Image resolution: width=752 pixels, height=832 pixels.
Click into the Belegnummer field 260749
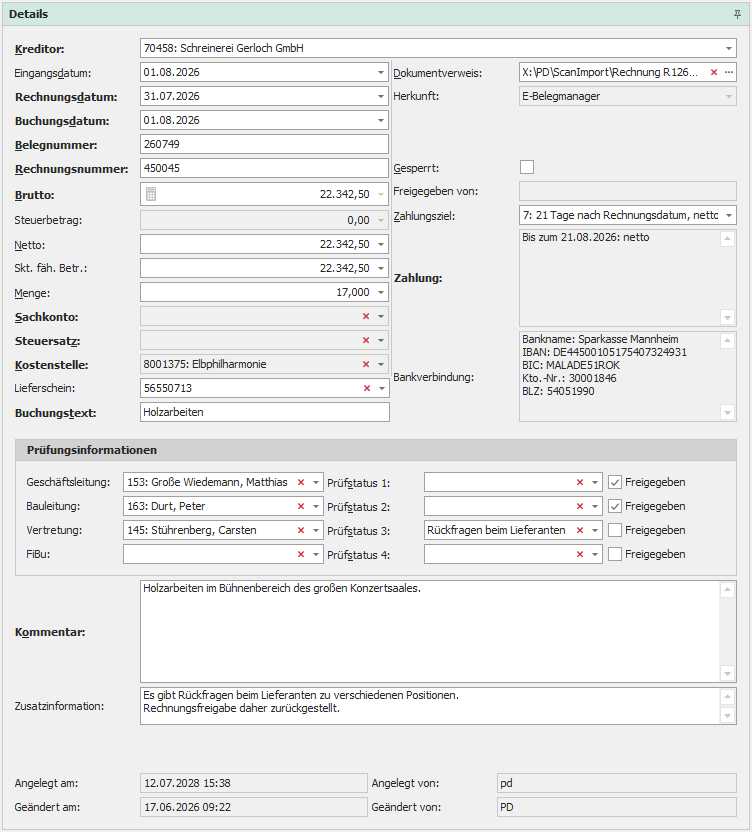point(264,144)
